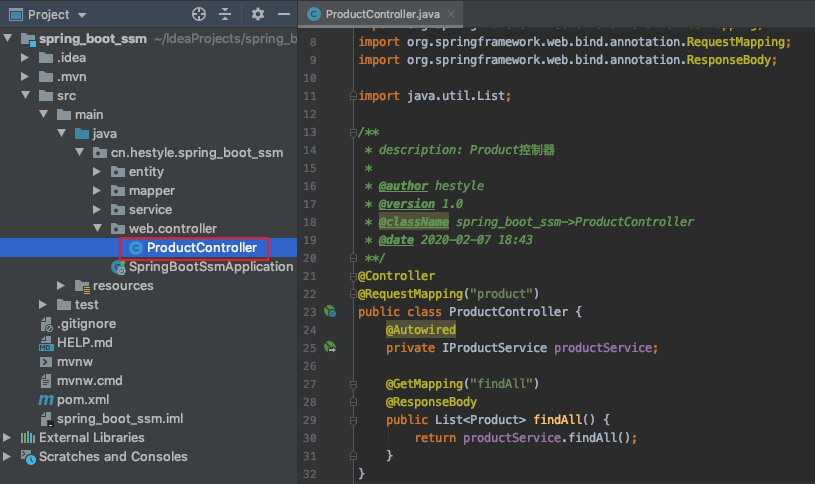Click the Spring bean gutter icon on line 23
Viewport: 815px width, 484px height.
[330, 311]
